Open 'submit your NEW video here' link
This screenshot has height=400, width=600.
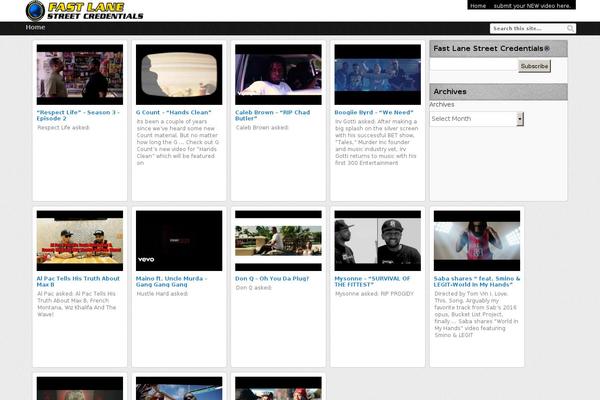coord(532,6)
